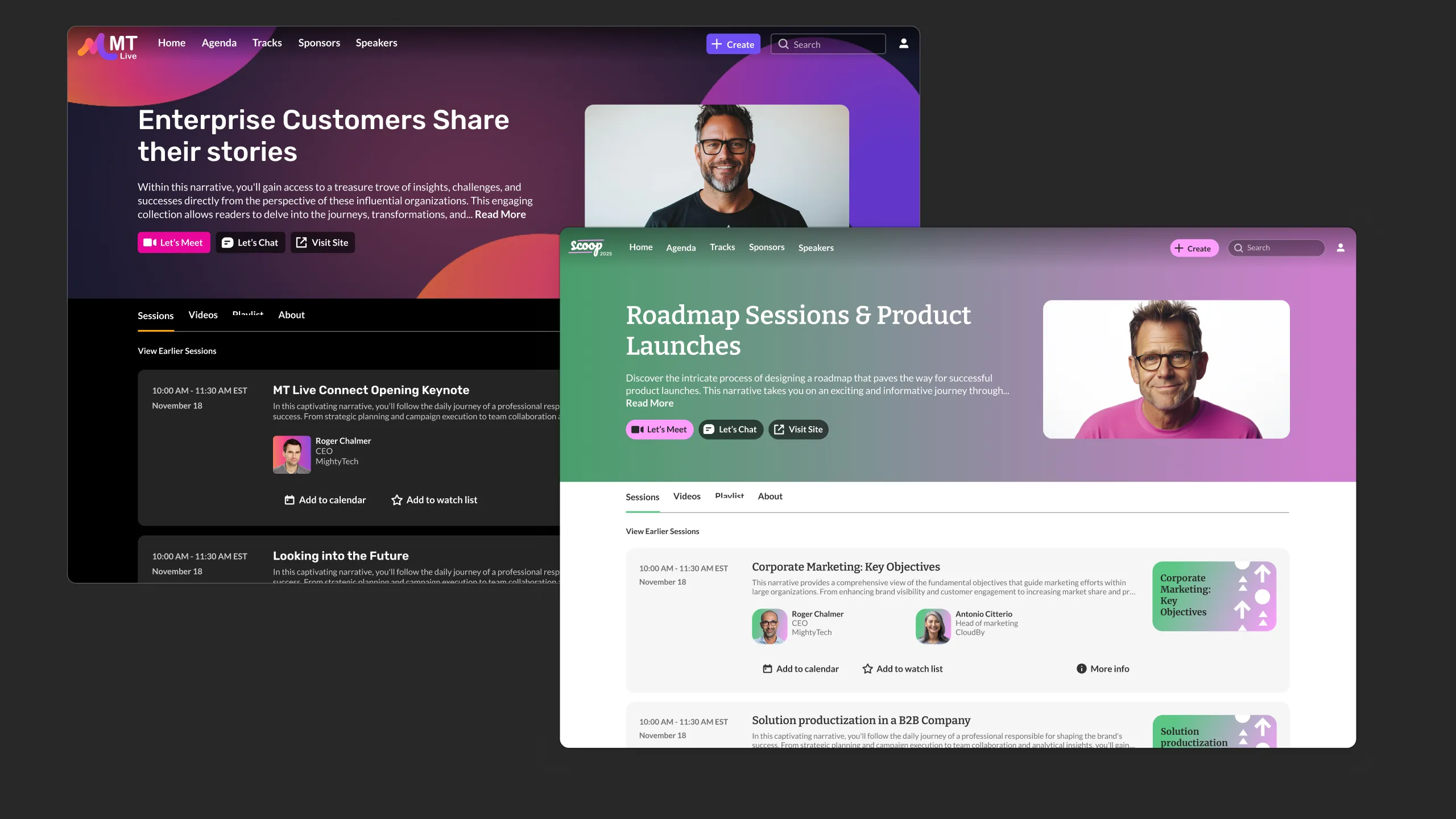The width and height of the screenshot is (1456, 819).
Task: Click the MT Live logo
Action: [108, 46]
